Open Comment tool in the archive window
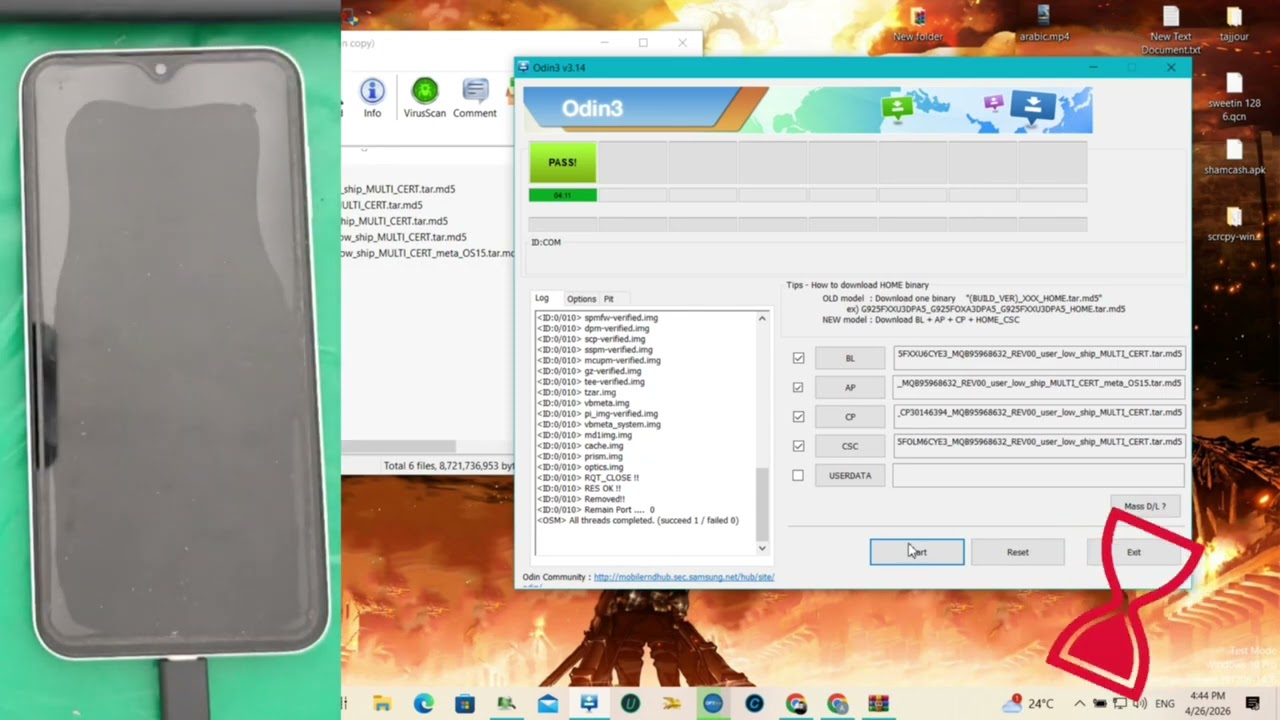1280x720 pixels. coord(475,98)
